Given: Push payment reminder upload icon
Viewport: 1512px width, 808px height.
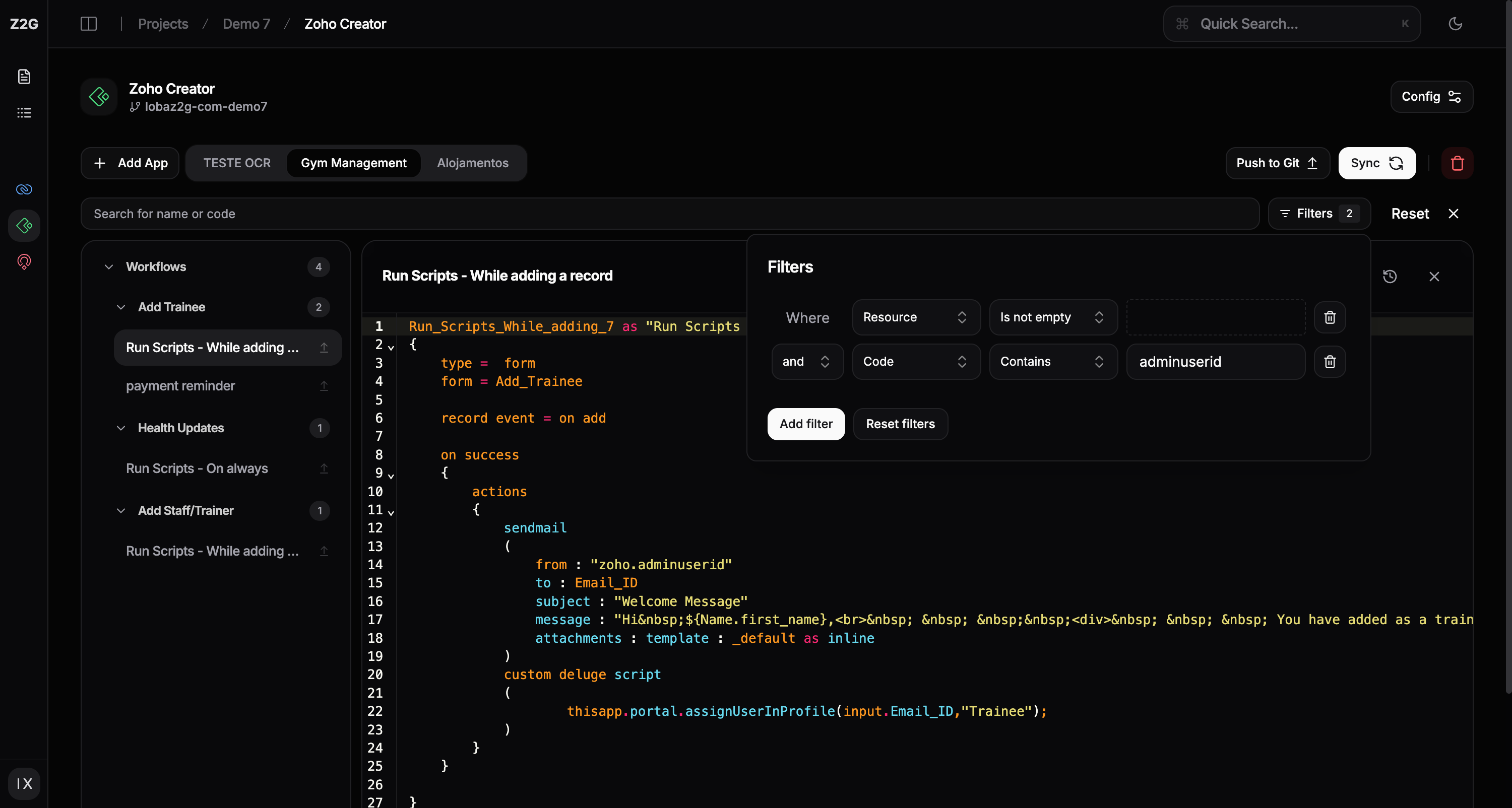Looking at the screenshot, I should click(x=324, y=385).
